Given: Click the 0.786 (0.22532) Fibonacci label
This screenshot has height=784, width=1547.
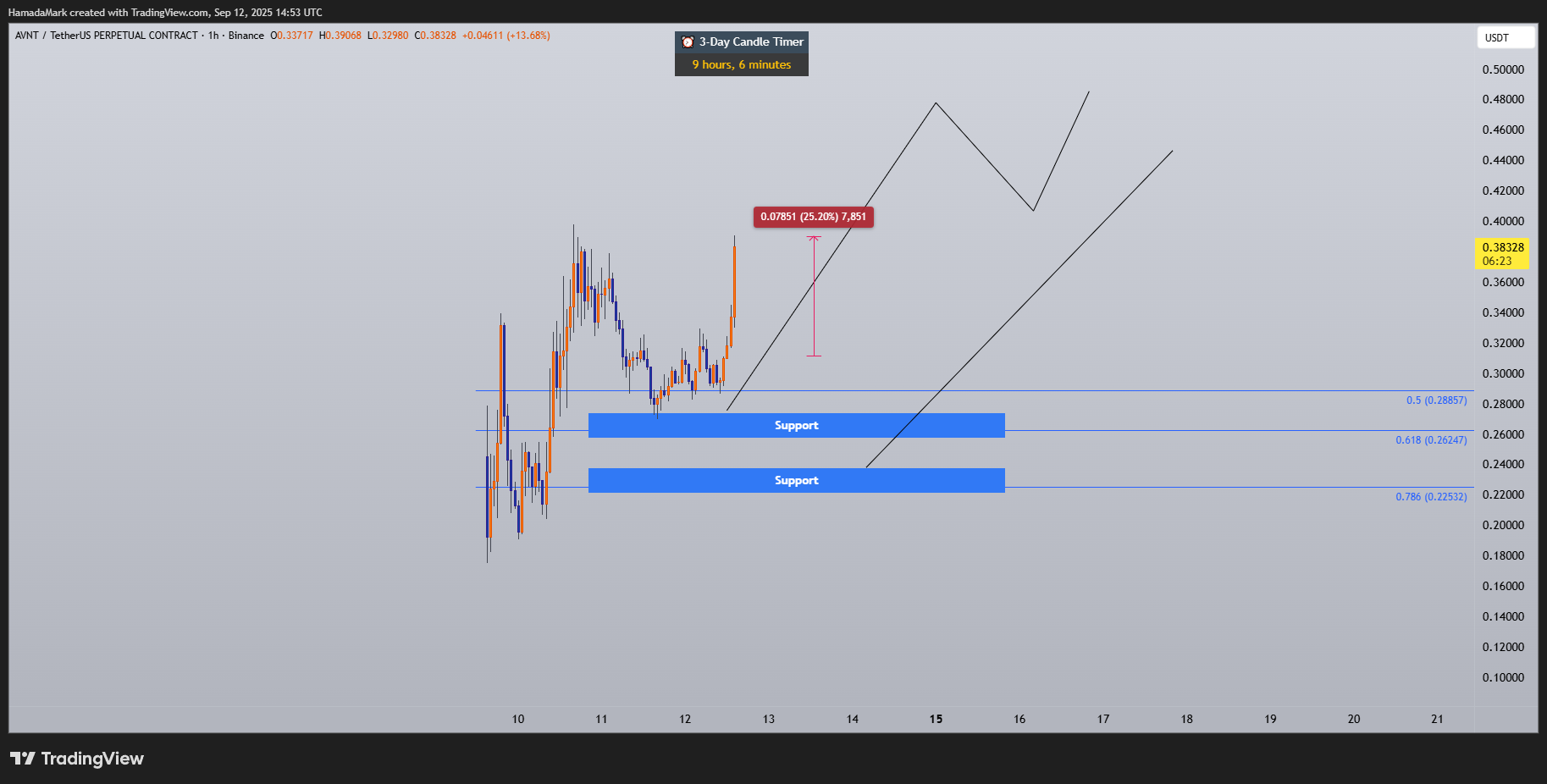Looking at the screenshot, I should point(1431,497).
